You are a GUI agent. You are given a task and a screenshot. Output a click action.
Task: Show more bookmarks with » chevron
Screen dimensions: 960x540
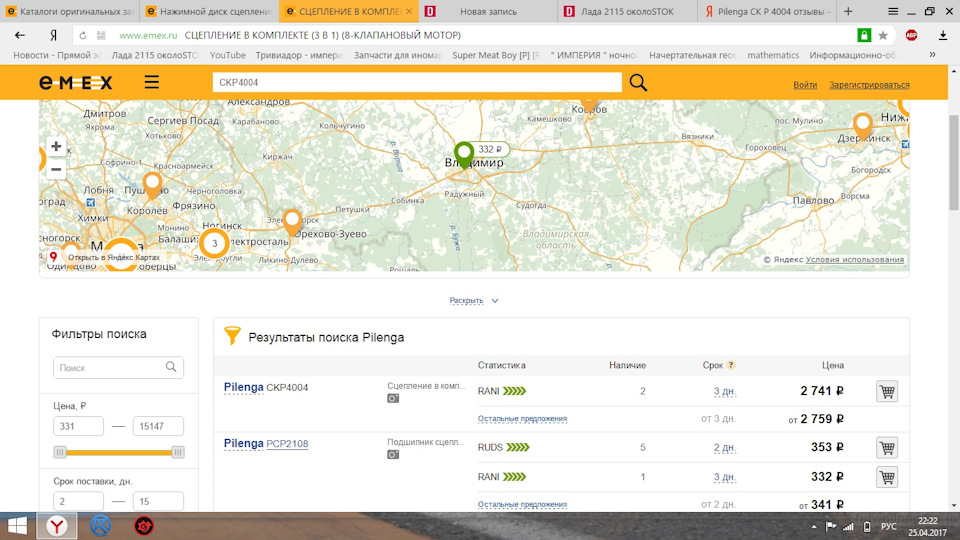(x=932, y=55)
